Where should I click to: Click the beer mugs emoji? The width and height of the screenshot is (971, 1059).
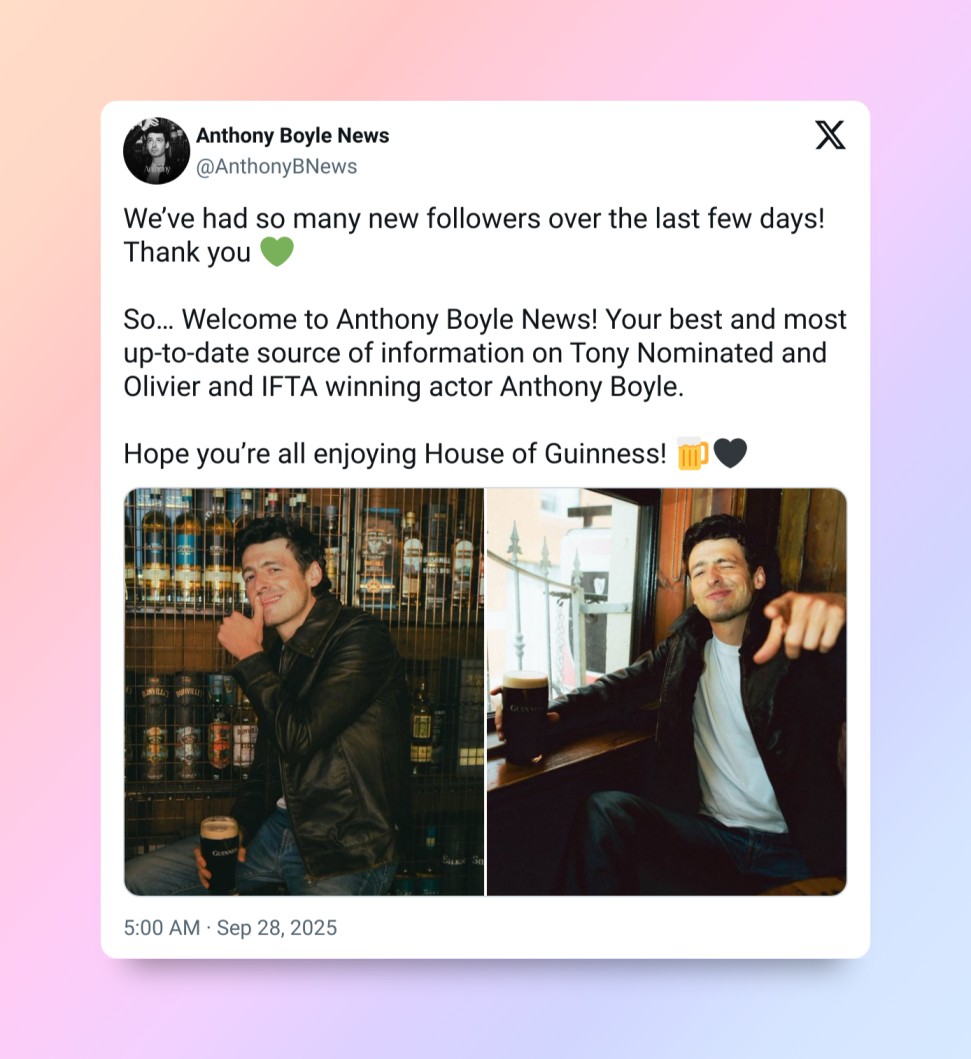tap(692, 454)
